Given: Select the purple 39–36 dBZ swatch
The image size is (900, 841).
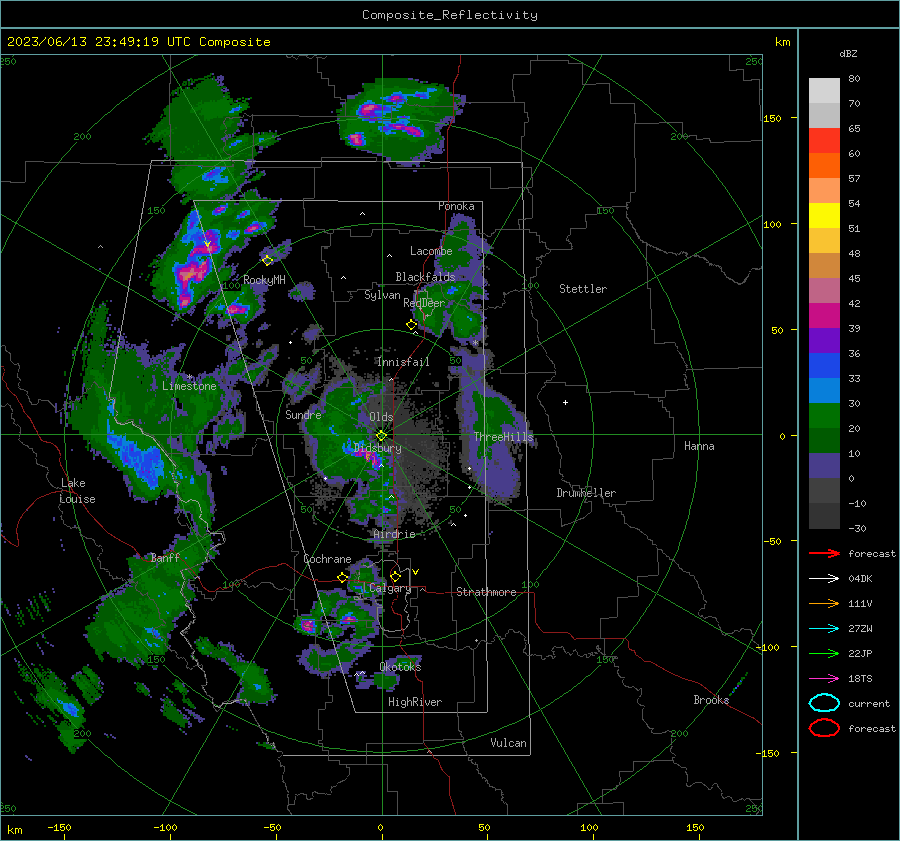Looking at the screenshot, I should pyautogui.click(x=824, y=341).
